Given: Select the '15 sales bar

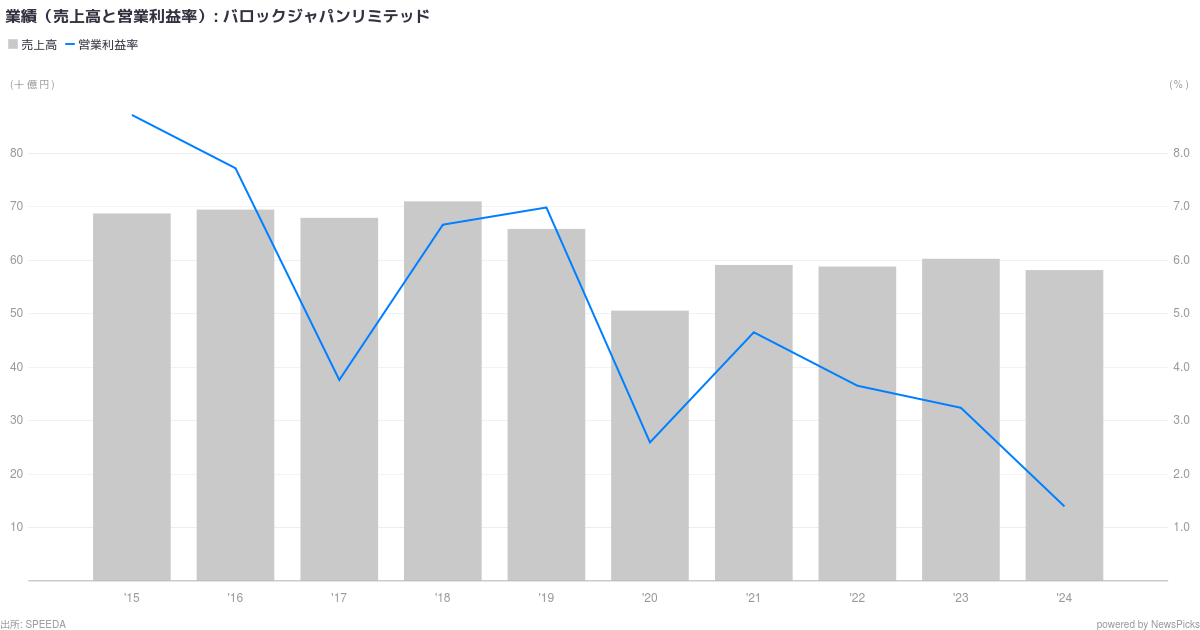Looking at the screenshot, I should point(132,397).
